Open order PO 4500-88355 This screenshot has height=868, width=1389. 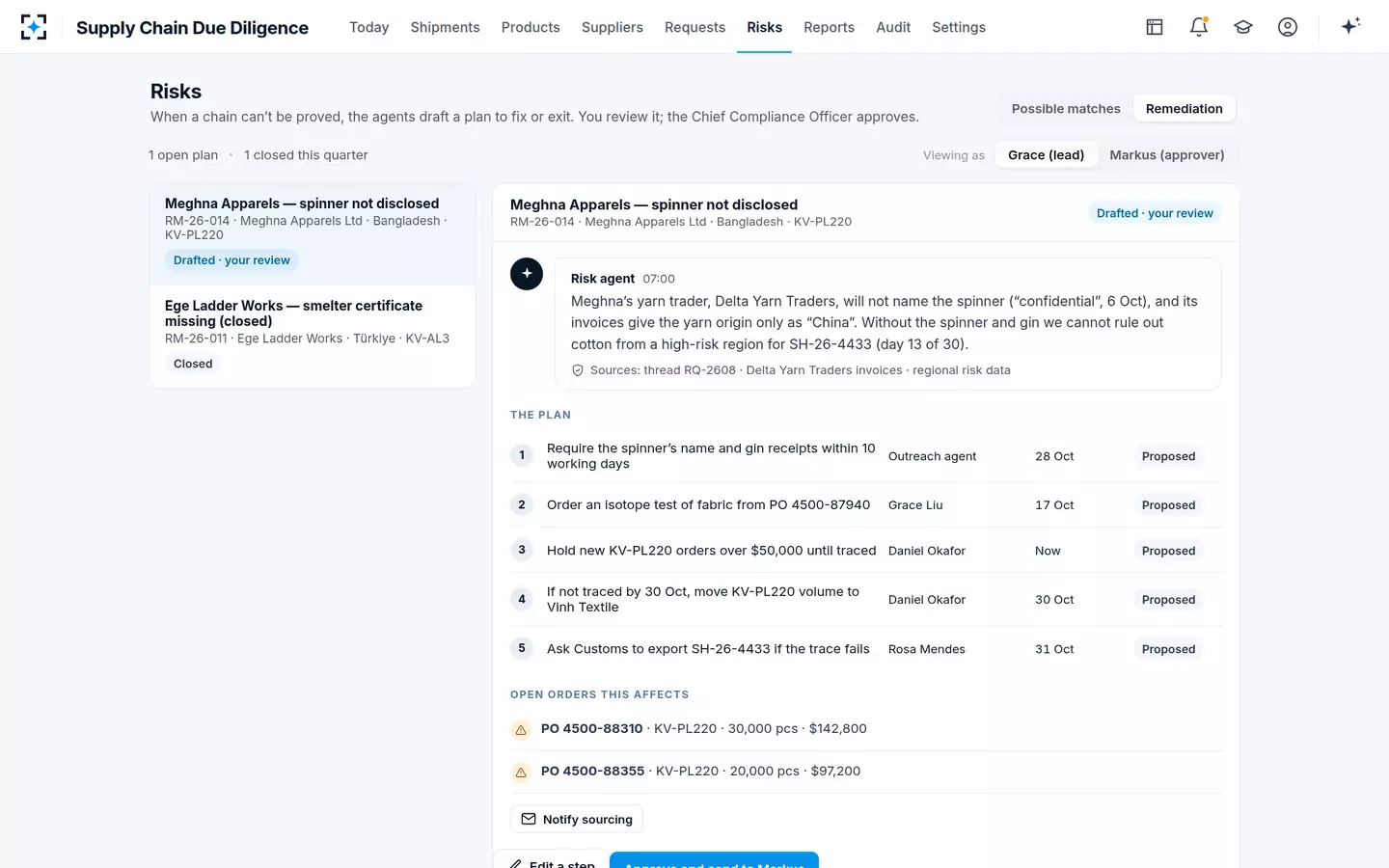click(866, 772)
